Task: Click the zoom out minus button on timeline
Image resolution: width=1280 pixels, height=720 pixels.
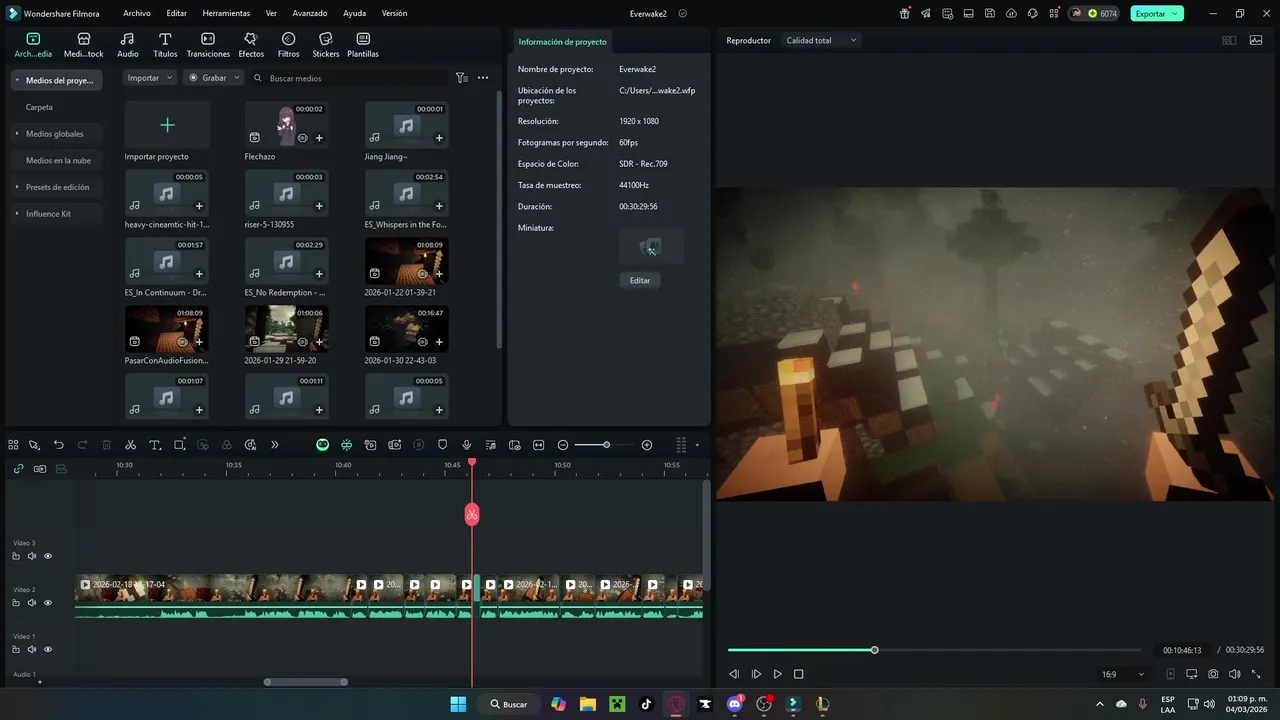Action: tap(563, 445)
